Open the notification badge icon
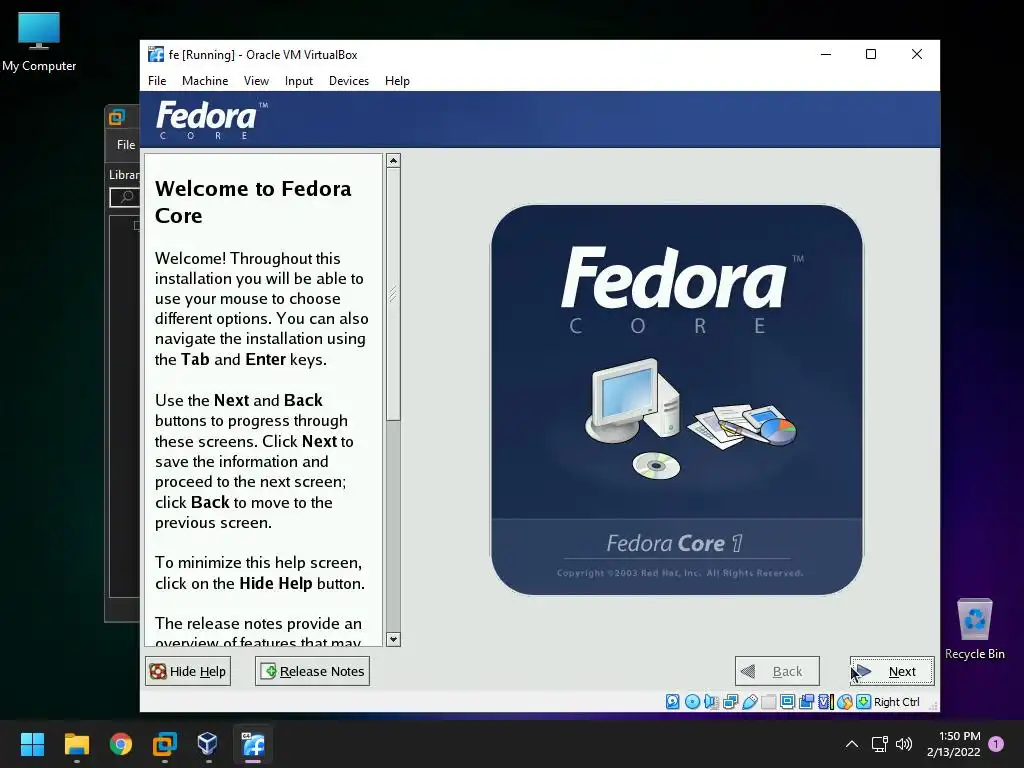This screenshot has width=1024, height=768. tap(996, 744)
